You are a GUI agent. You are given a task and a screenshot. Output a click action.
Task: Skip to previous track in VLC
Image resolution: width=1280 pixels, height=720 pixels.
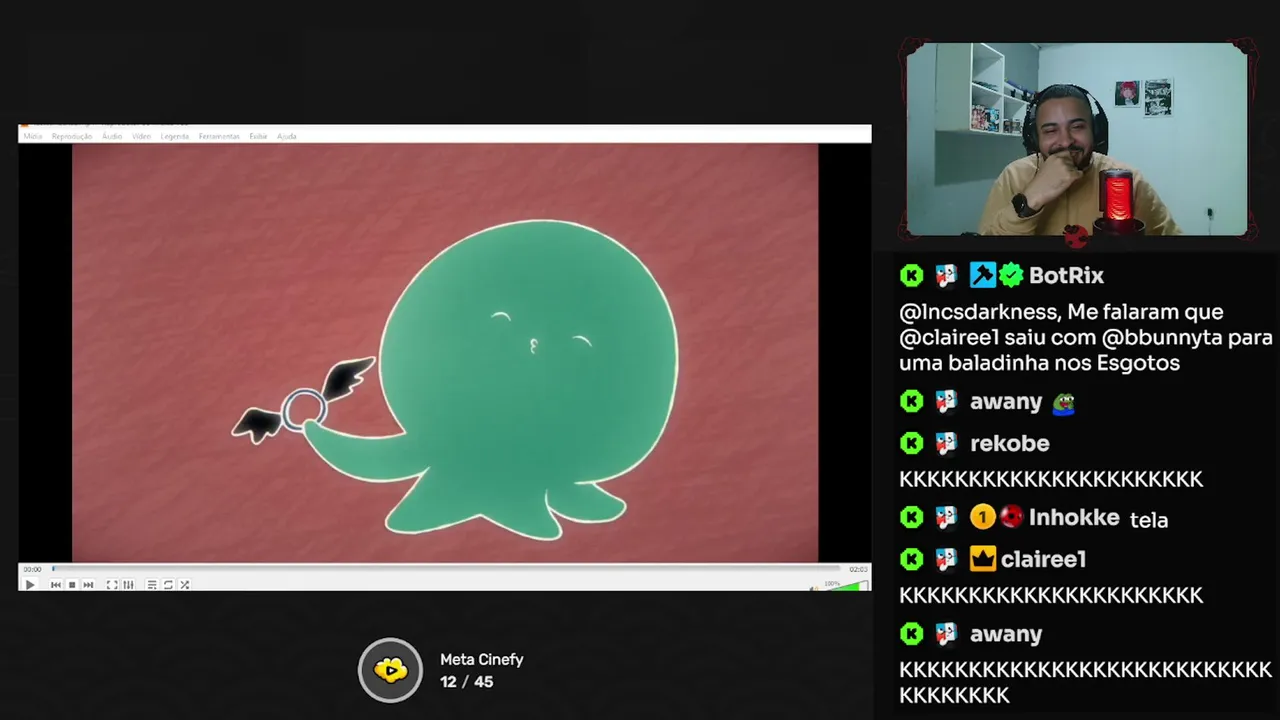point(56,585)
